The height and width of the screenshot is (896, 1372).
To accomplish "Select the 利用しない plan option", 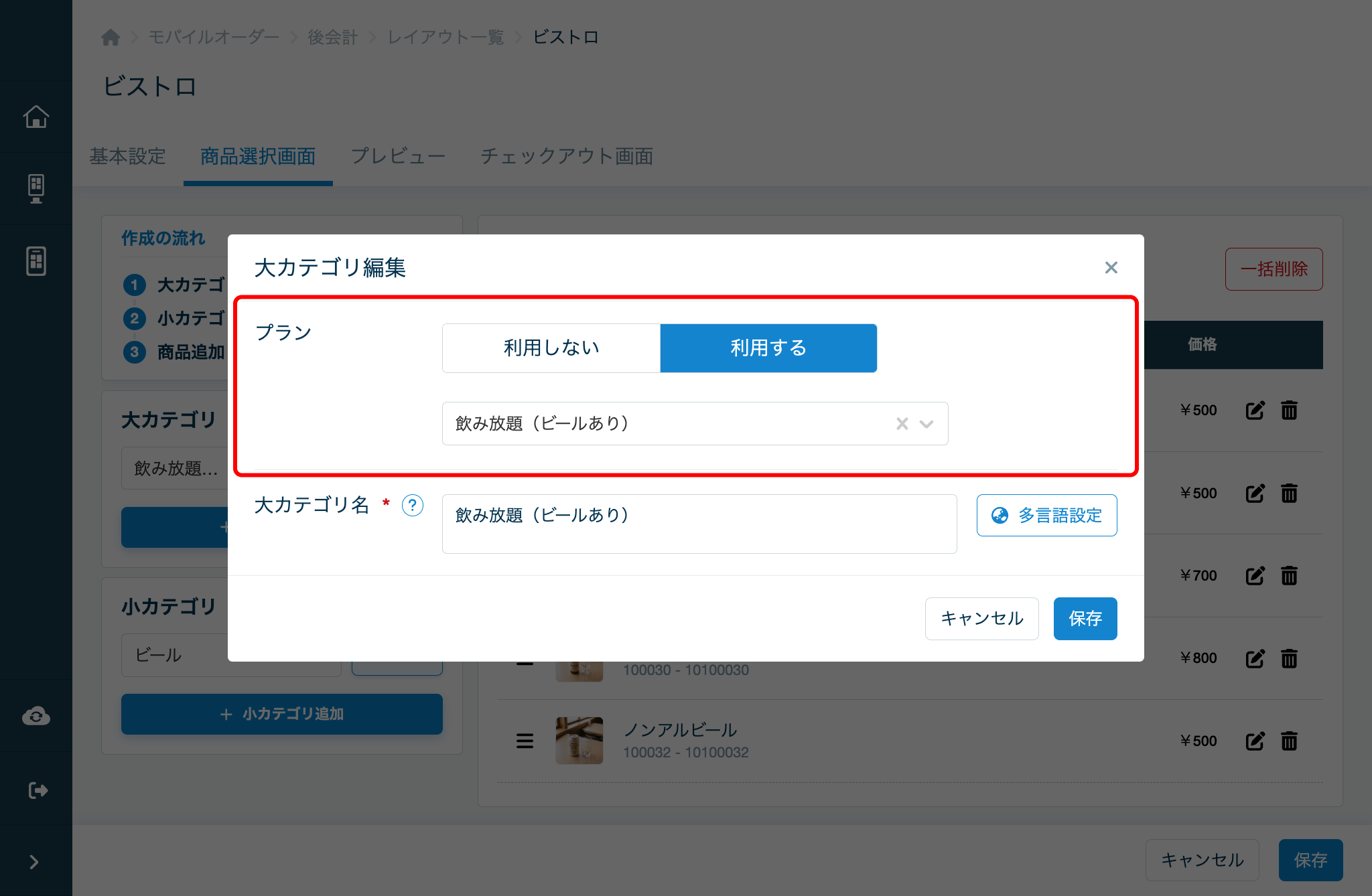I will pyautogui.click(x=551, y=348).
